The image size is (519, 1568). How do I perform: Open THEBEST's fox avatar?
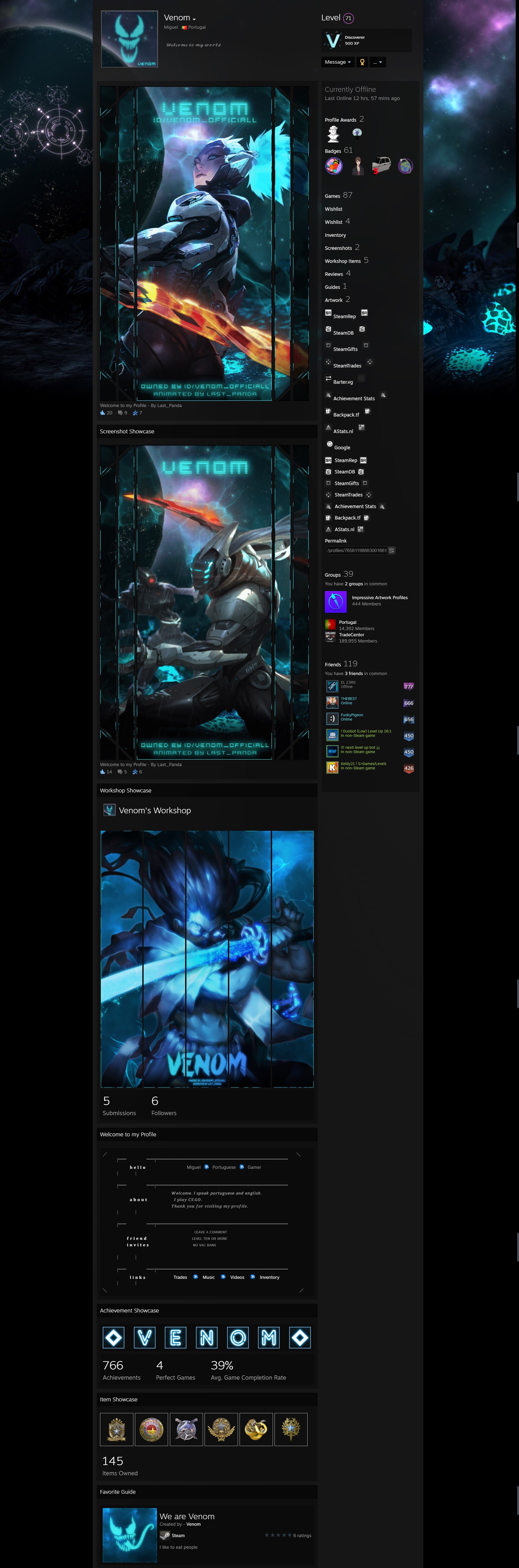pos(332,702)
